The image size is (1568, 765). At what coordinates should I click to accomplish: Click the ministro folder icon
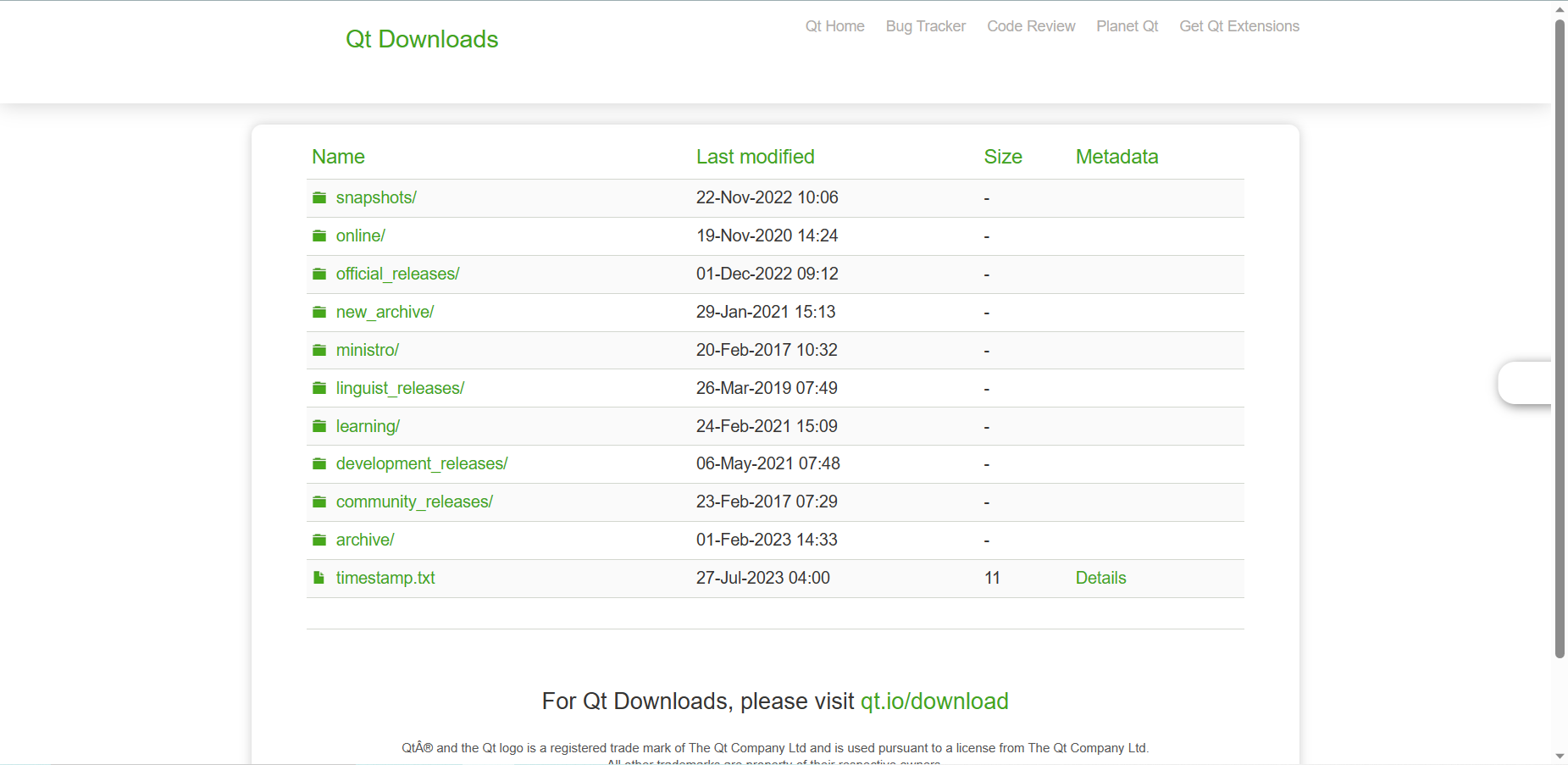tap(319, 350)
